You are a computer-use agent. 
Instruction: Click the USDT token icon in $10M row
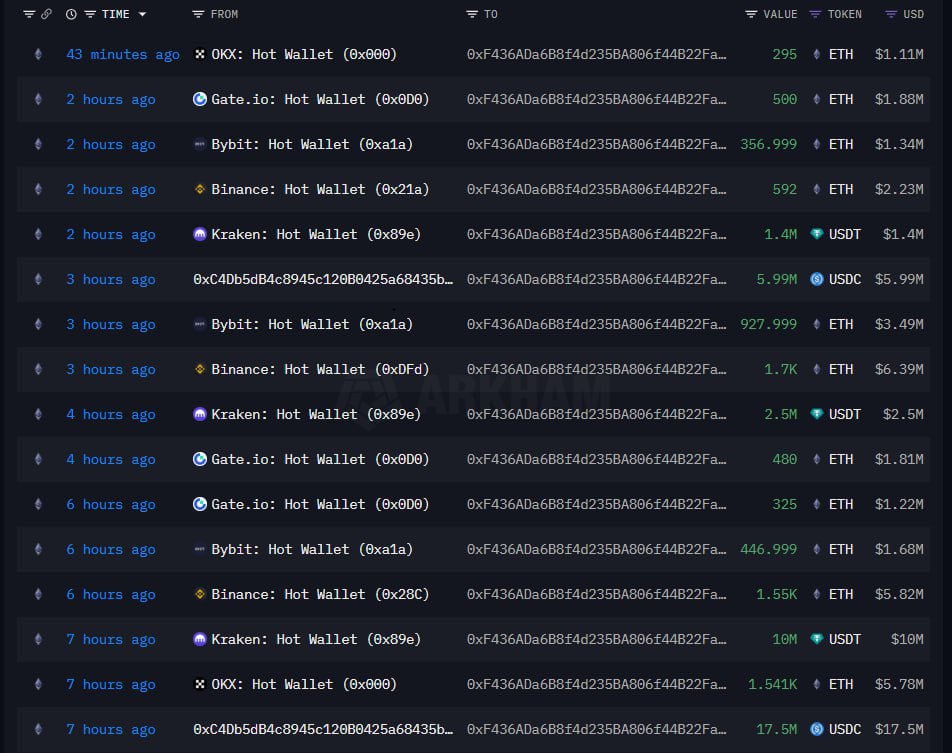coord(817,639)
